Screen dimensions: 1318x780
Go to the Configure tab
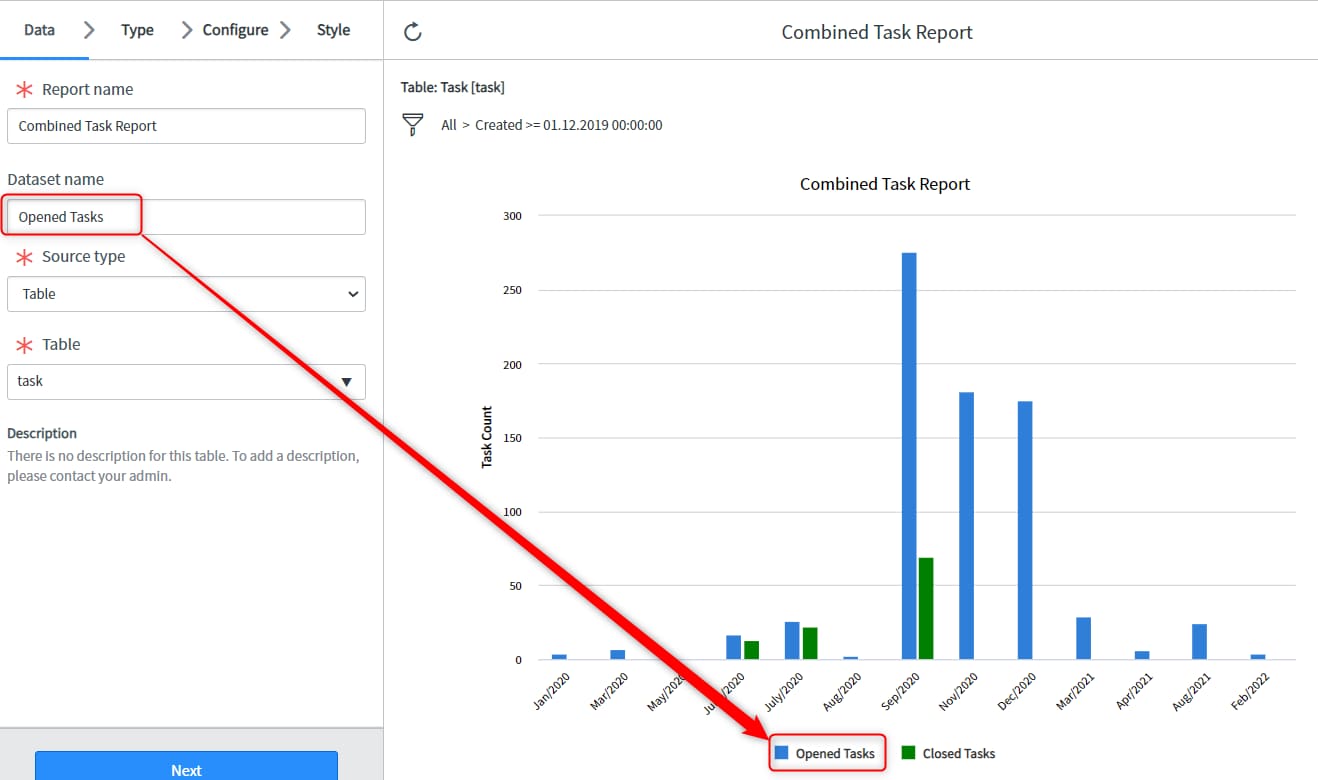(x=235, y=30)
